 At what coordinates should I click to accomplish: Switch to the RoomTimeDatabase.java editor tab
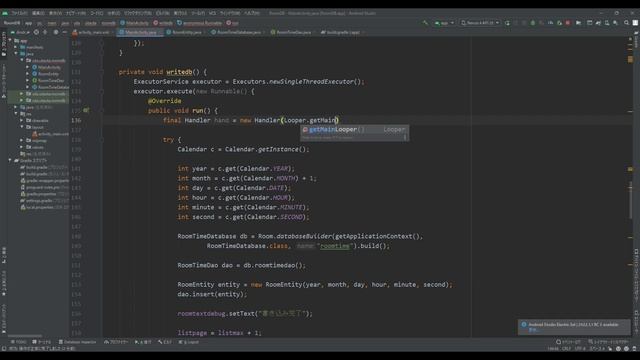coord(237,32)
